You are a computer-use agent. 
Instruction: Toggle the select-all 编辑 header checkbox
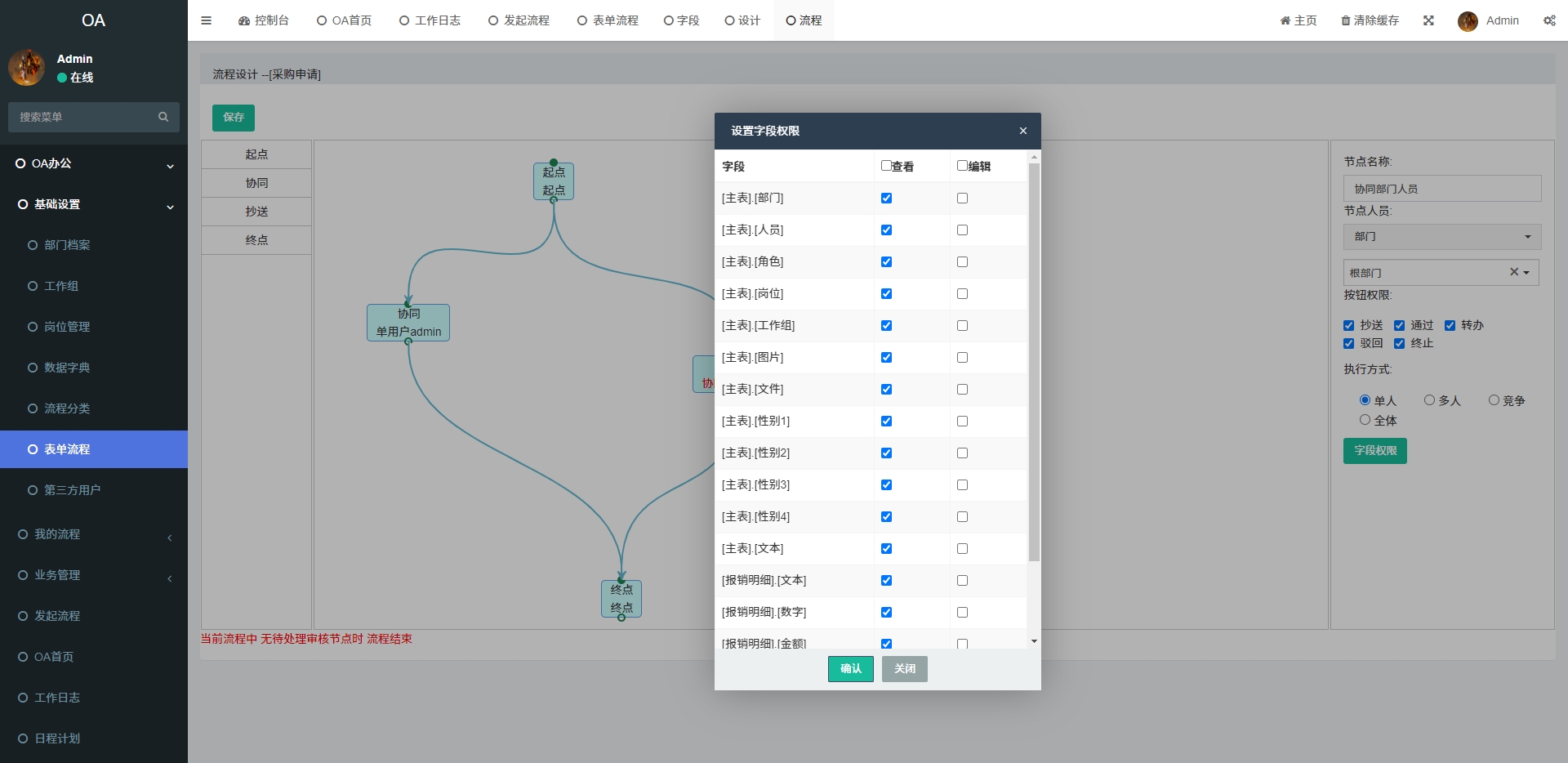[962, 166]
